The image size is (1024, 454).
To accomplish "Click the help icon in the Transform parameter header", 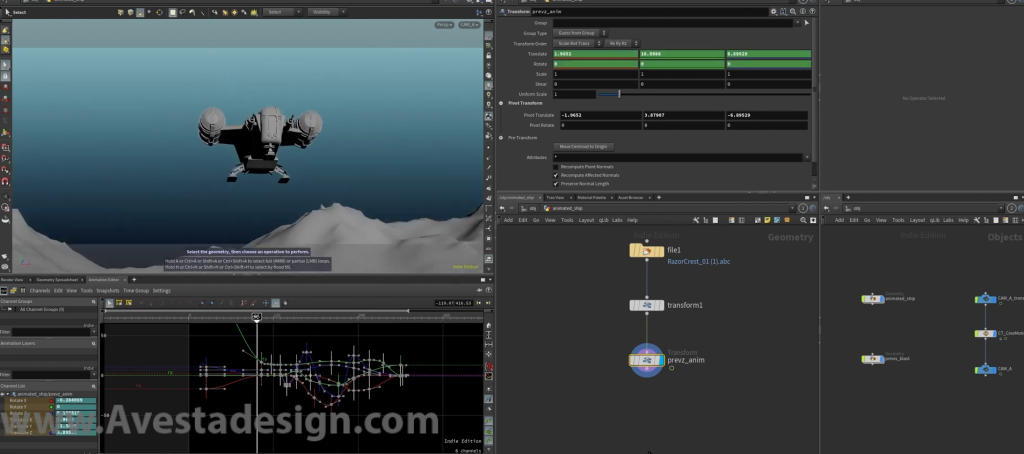I will (810, 12).
